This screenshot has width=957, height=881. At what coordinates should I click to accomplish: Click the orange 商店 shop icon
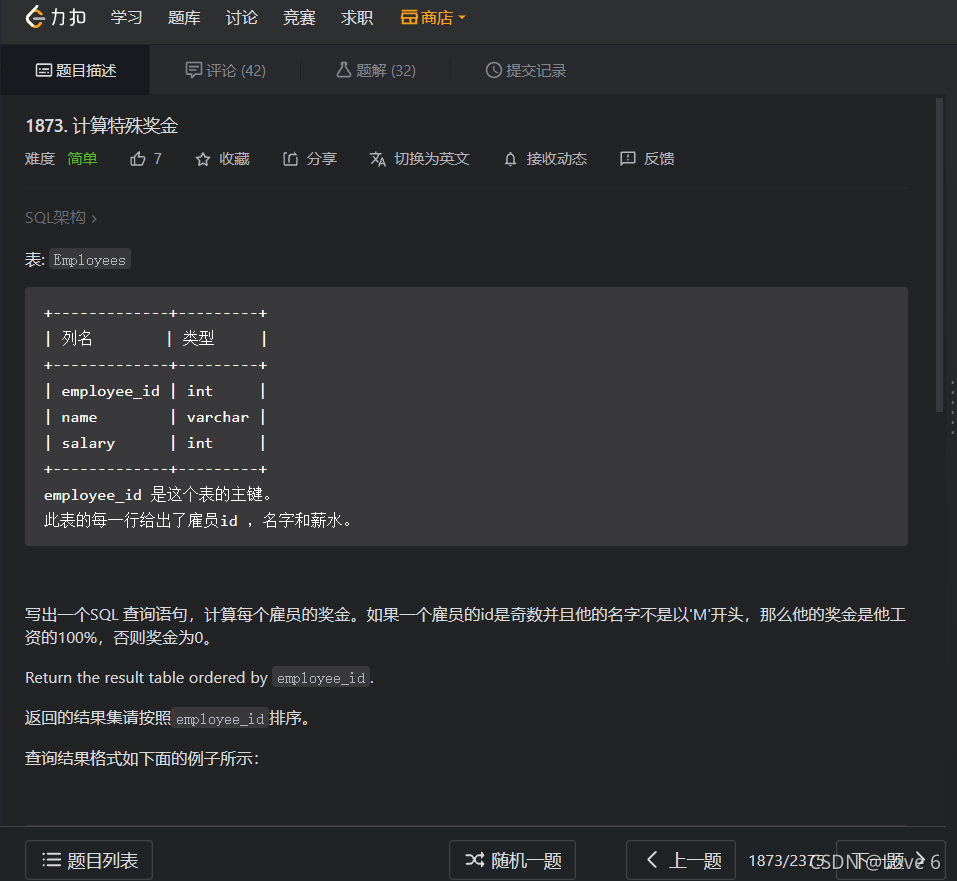click(x=409, y=18)
